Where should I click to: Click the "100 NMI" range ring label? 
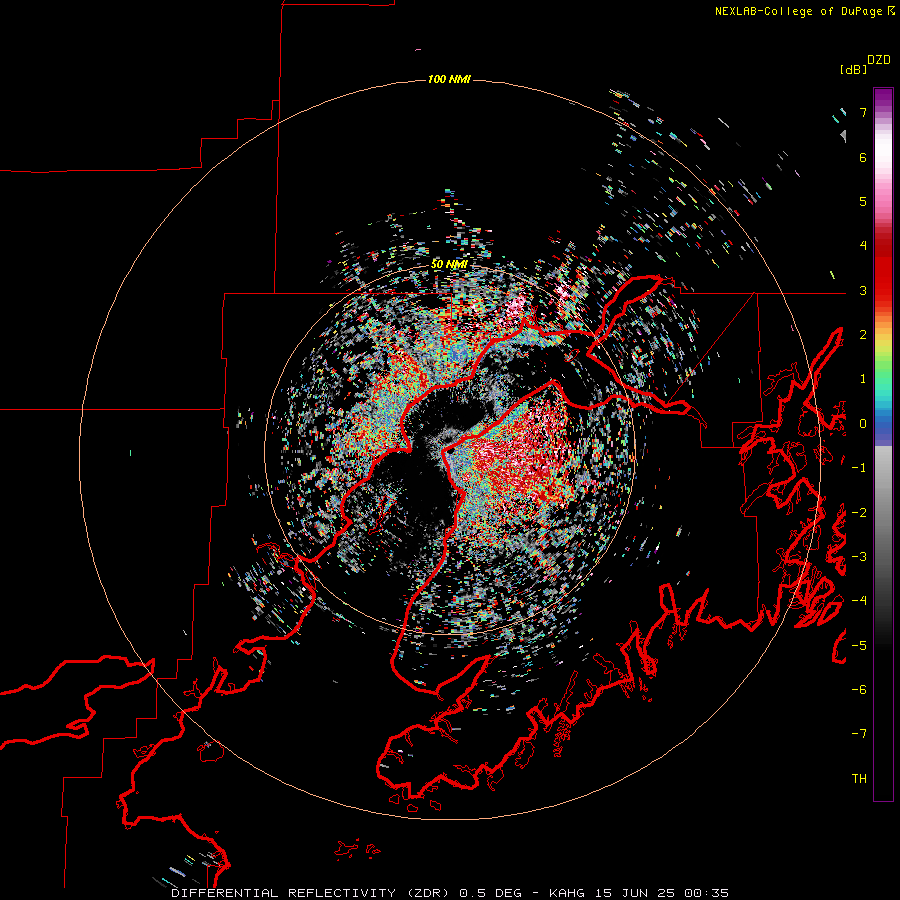449,79
